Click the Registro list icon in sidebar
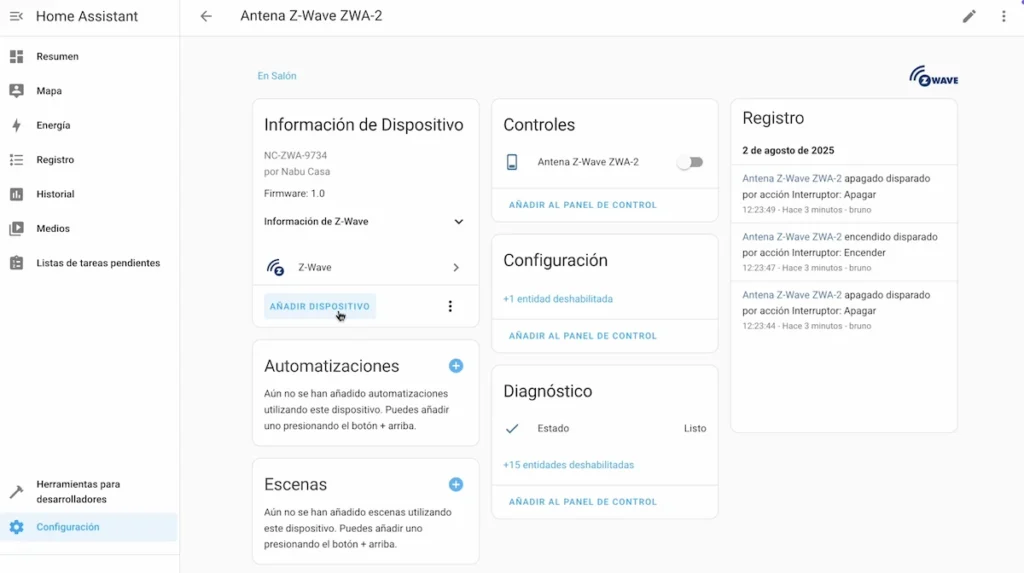The image size is (1024, 573). point(16,159)
